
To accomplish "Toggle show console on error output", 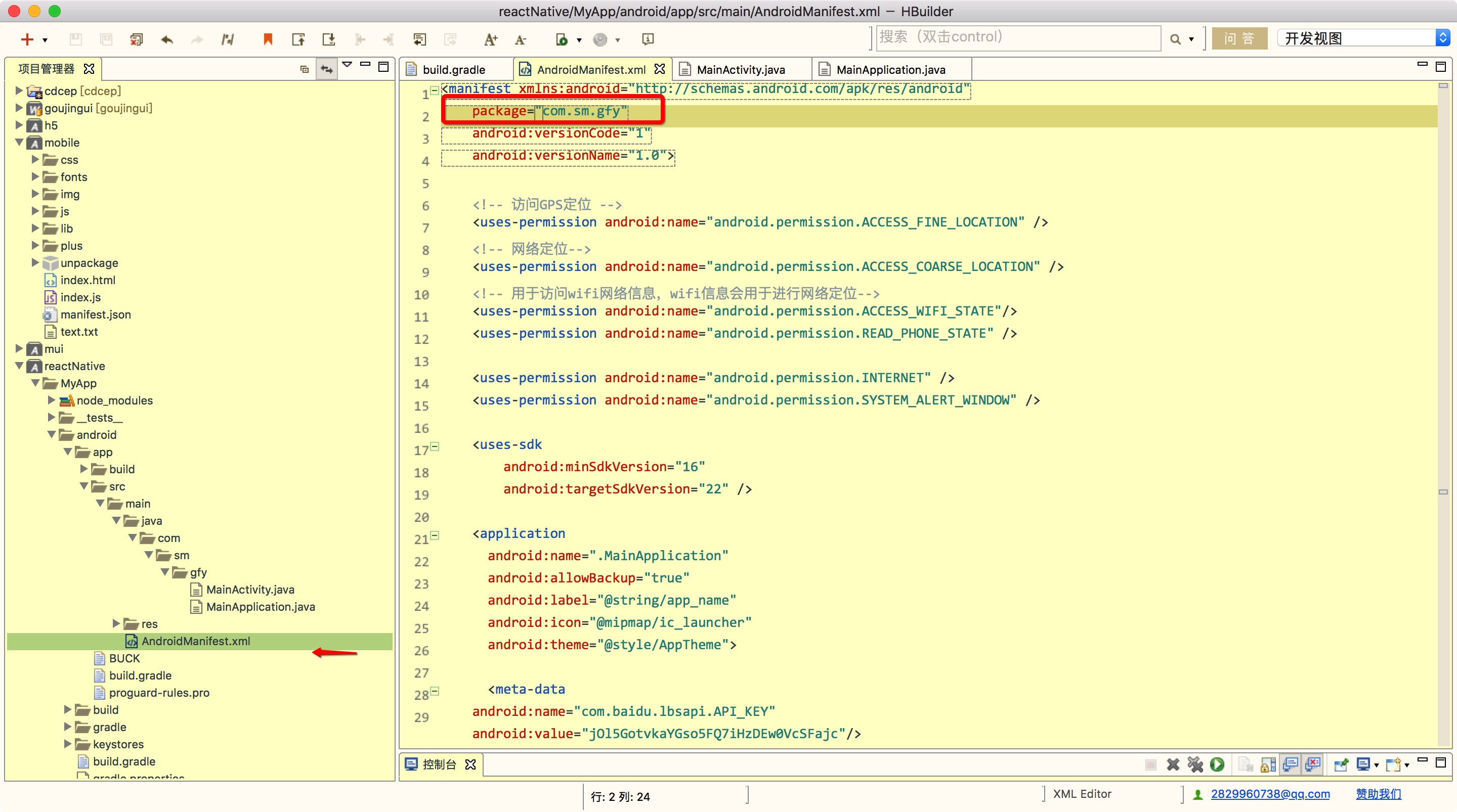I will coord(1313,764).
